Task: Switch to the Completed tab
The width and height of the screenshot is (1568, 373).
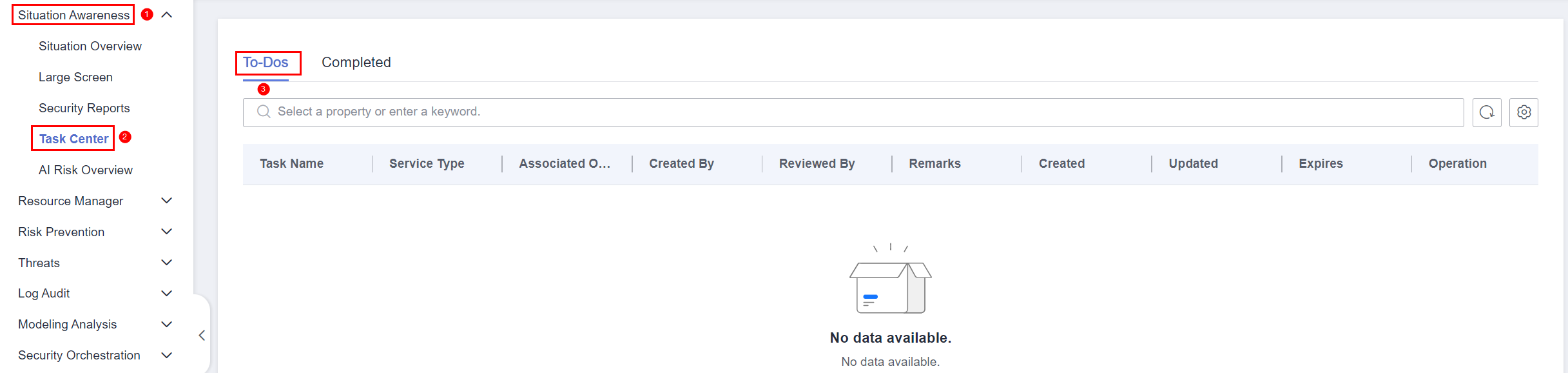Action: [x=356, y=63]
